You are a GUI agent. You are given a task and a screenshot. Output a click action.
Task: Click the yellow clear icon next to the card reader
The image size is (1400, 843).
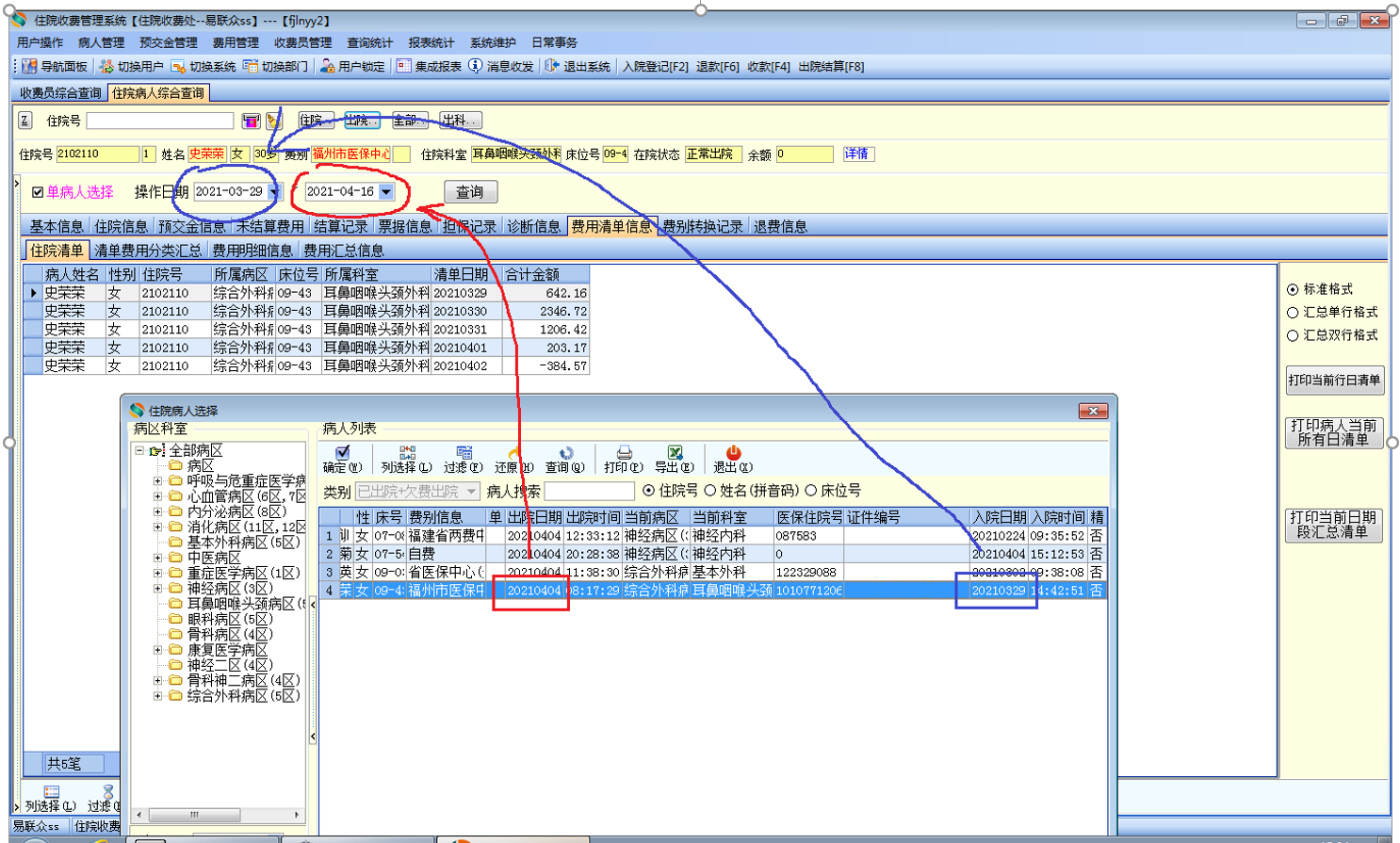coord(273,121)
